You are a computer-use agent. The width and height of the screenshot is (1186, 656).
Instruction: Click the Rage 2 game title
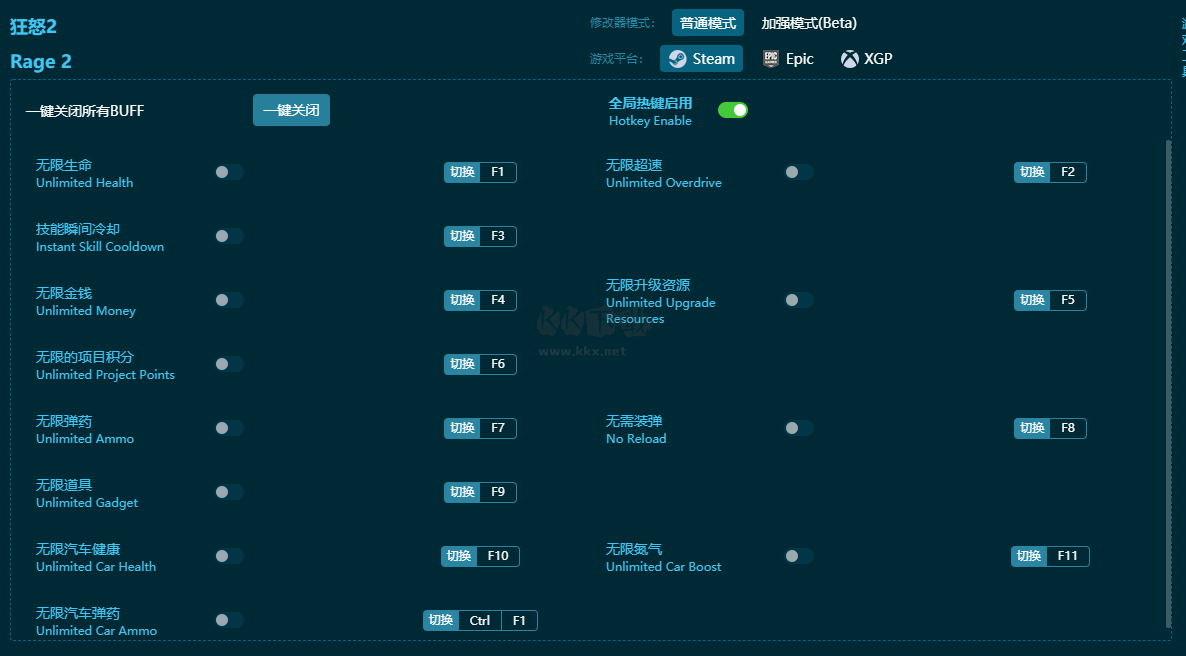click(41, 61)
